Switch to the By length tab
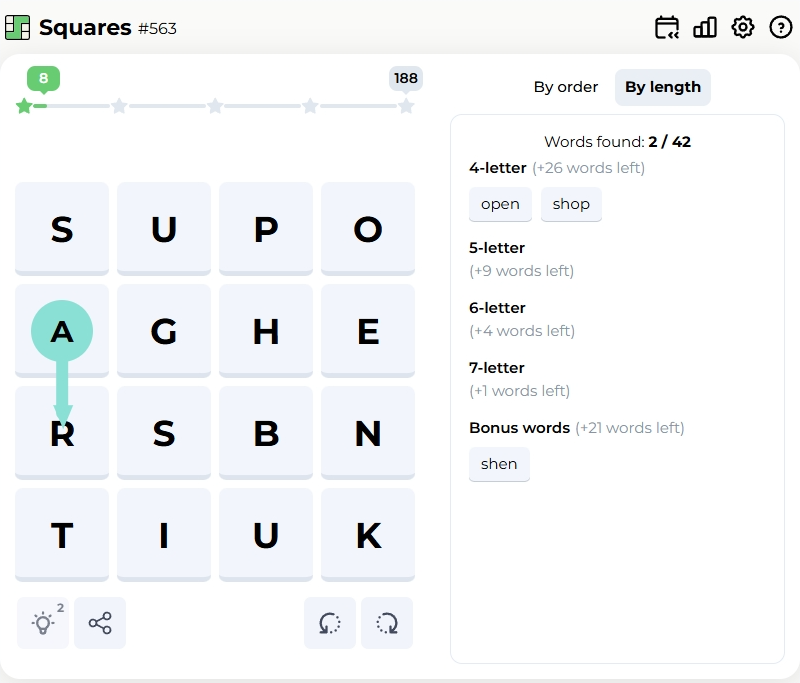The width and height of the screenshot is (800, 683). [663, 87]
